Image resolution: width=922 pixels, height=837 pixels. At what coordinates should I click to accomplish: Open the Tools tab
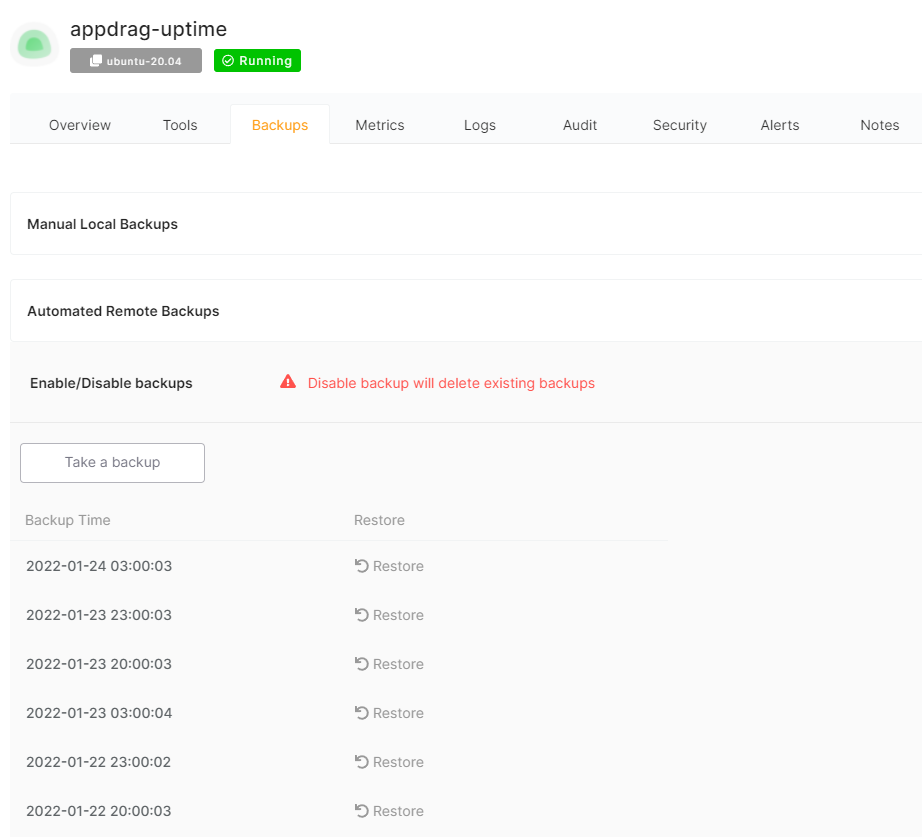180,125
